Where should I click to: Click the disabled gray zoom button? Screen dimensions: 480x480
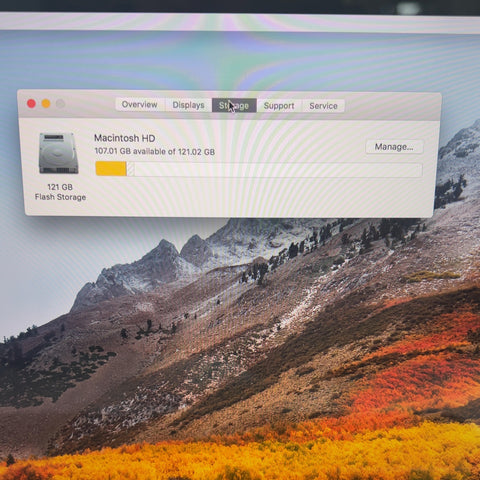click(60, 104)
